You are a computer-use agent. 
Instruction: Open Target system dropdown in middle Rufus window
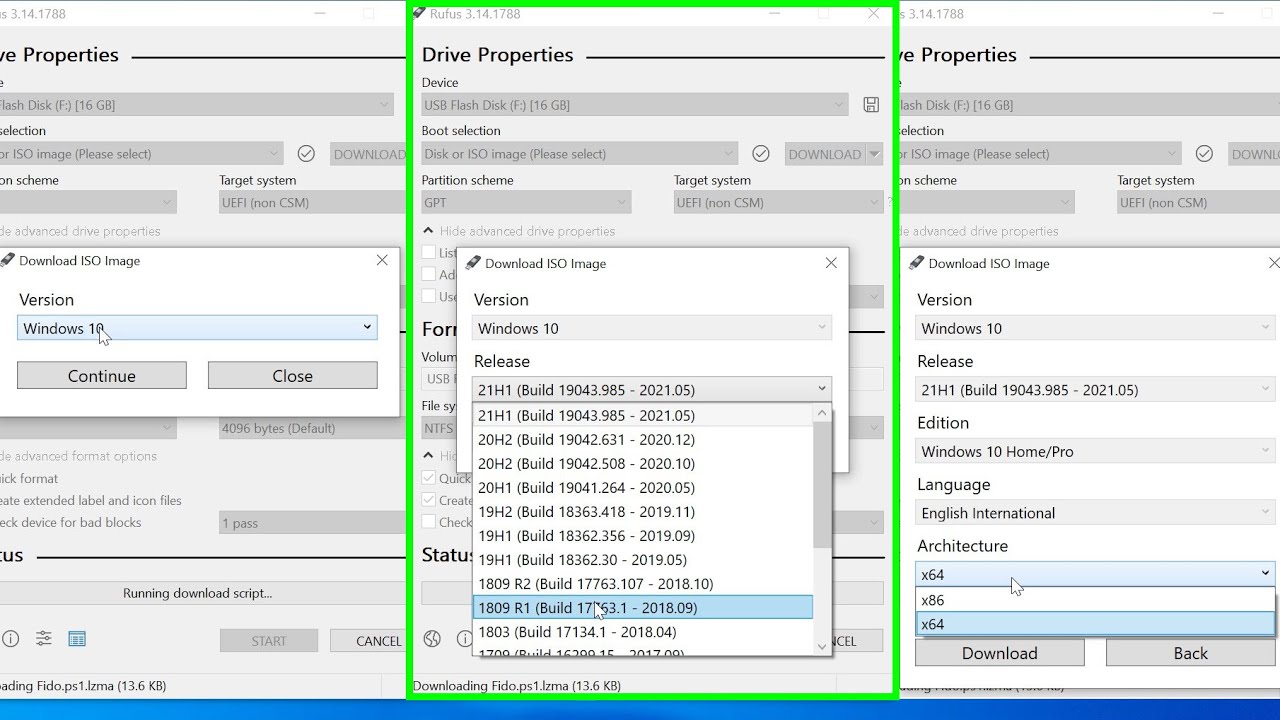click(x=779, y=202)
